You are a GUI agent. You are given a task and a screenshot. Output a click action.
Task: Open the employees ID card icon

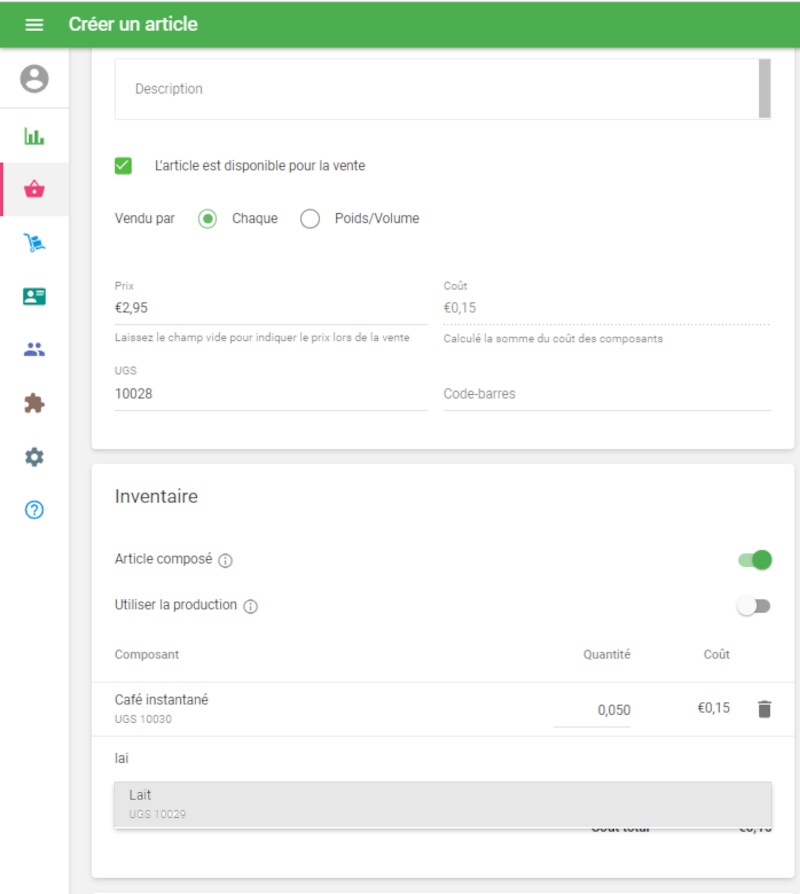34,296
